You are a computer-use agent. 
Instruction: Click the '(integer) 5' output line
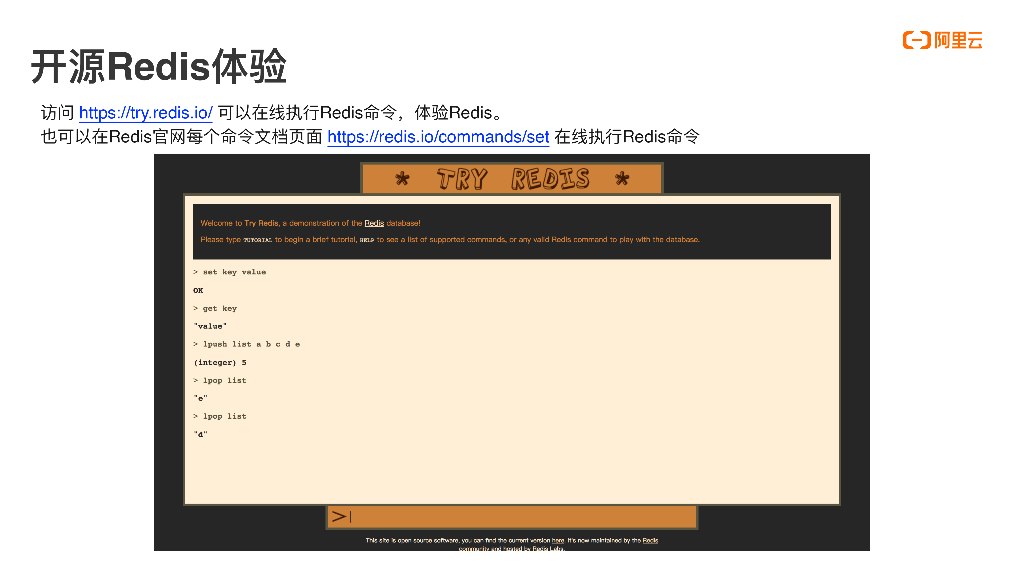220,362
